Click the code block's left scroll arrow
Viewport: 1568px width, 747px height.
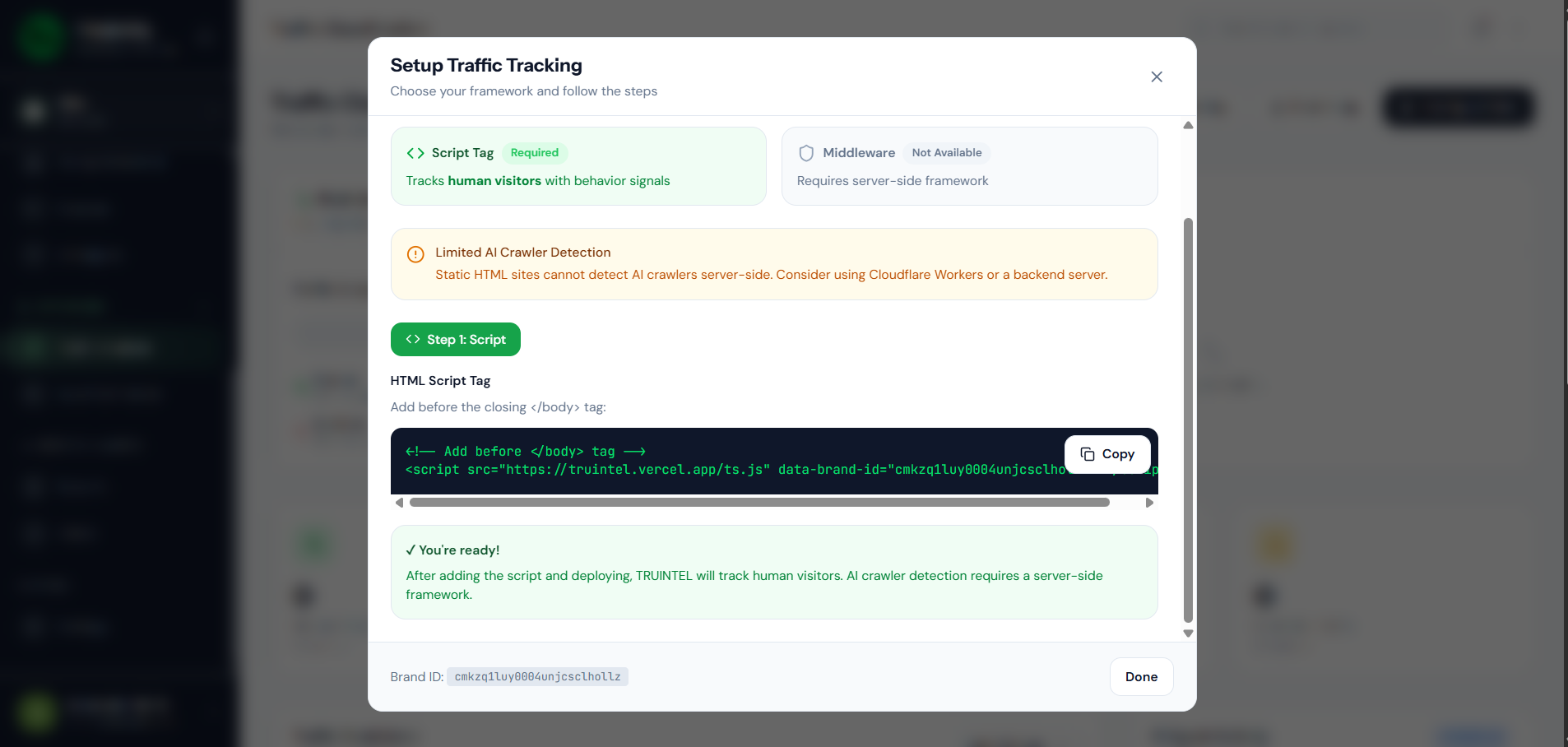tap(399, 503)
